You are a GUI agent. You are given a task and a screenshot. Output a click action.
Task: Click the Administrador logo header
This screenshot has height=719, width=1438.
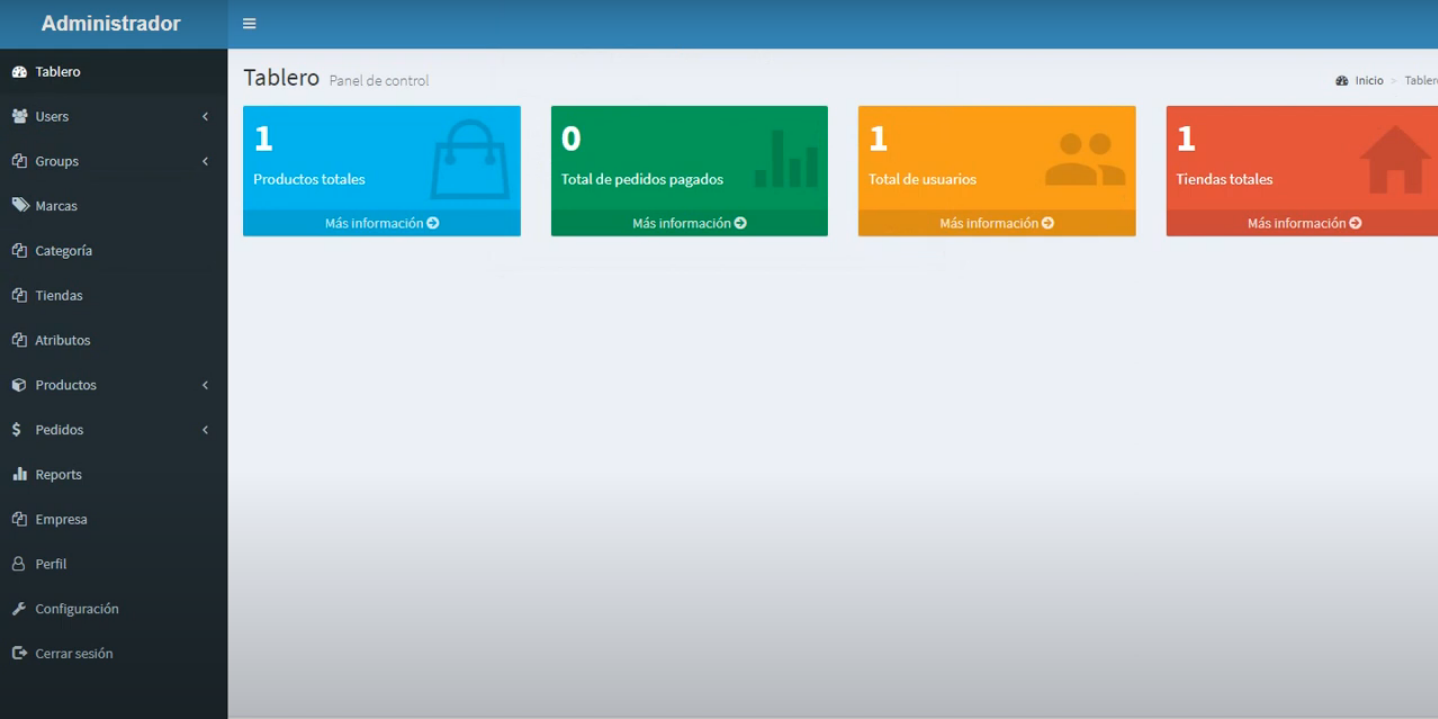[111, 24]
